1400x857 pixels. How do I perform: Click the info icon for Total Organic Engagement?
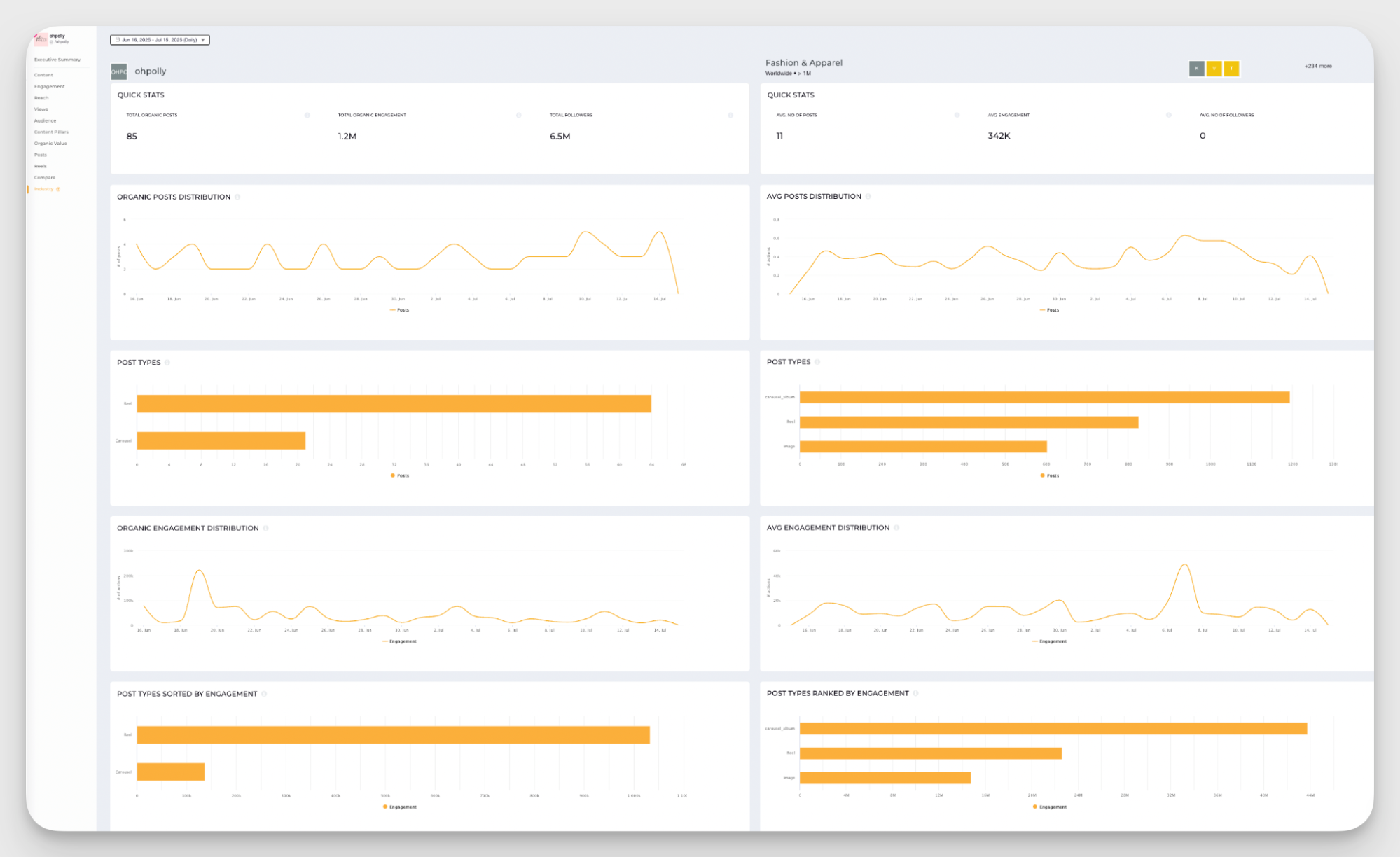click(x=518, y=115)
